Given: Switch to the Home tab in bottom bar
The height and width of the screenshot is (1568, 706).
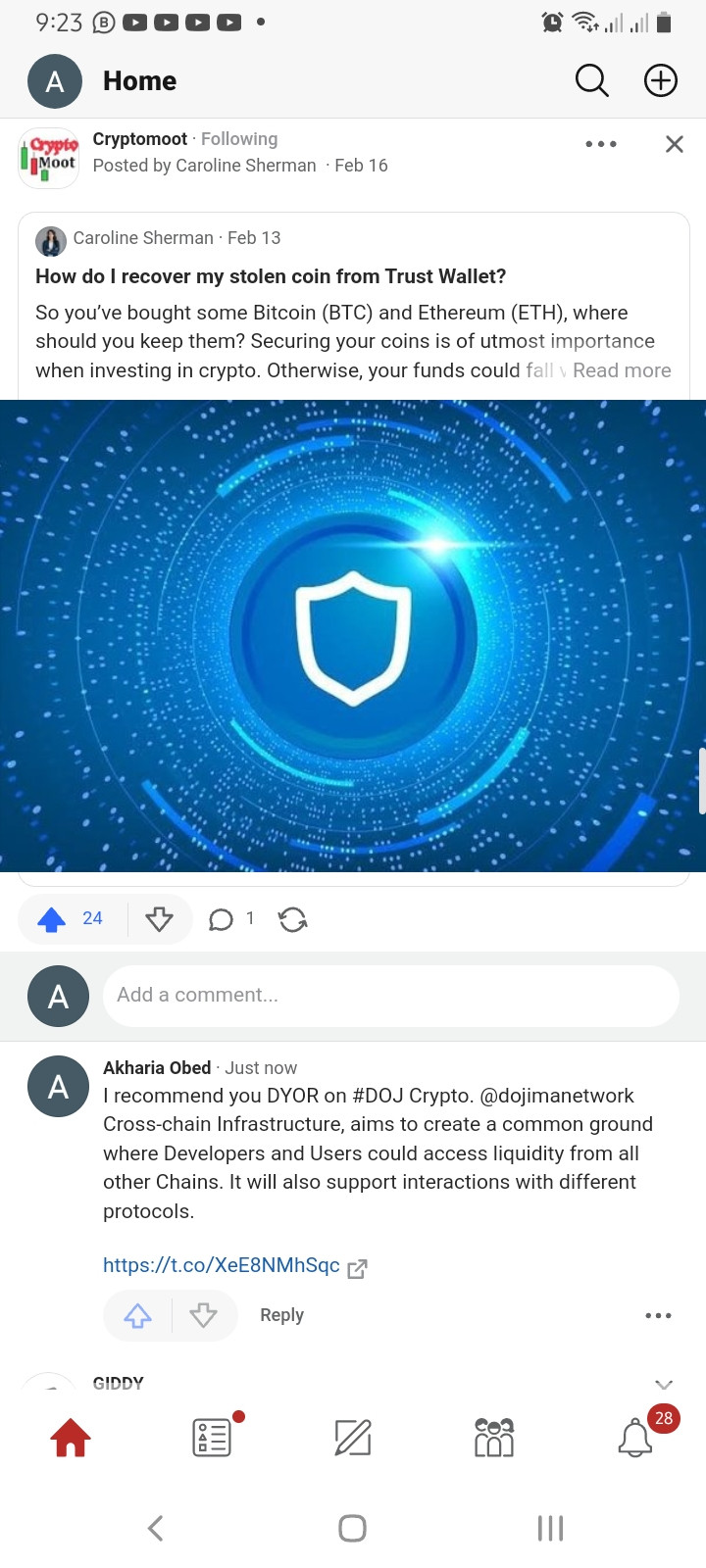Looking at the screenshot, I should click(71, 1438).
